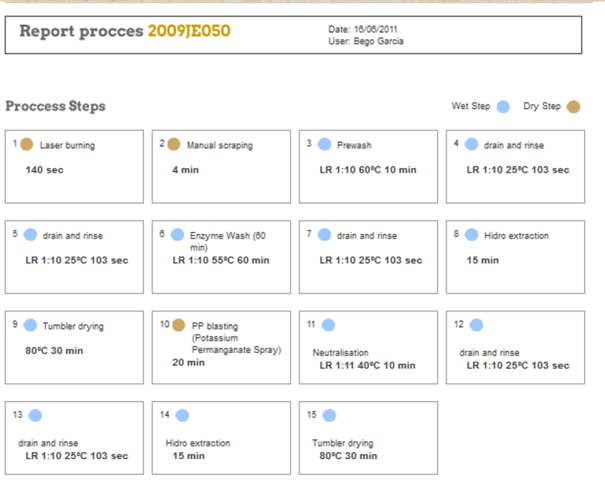Click the step 7 drain and rinse label
Image resolution: width=605 pixels, height=480 pixels.
pyautogui.click(x=367, y=236)
